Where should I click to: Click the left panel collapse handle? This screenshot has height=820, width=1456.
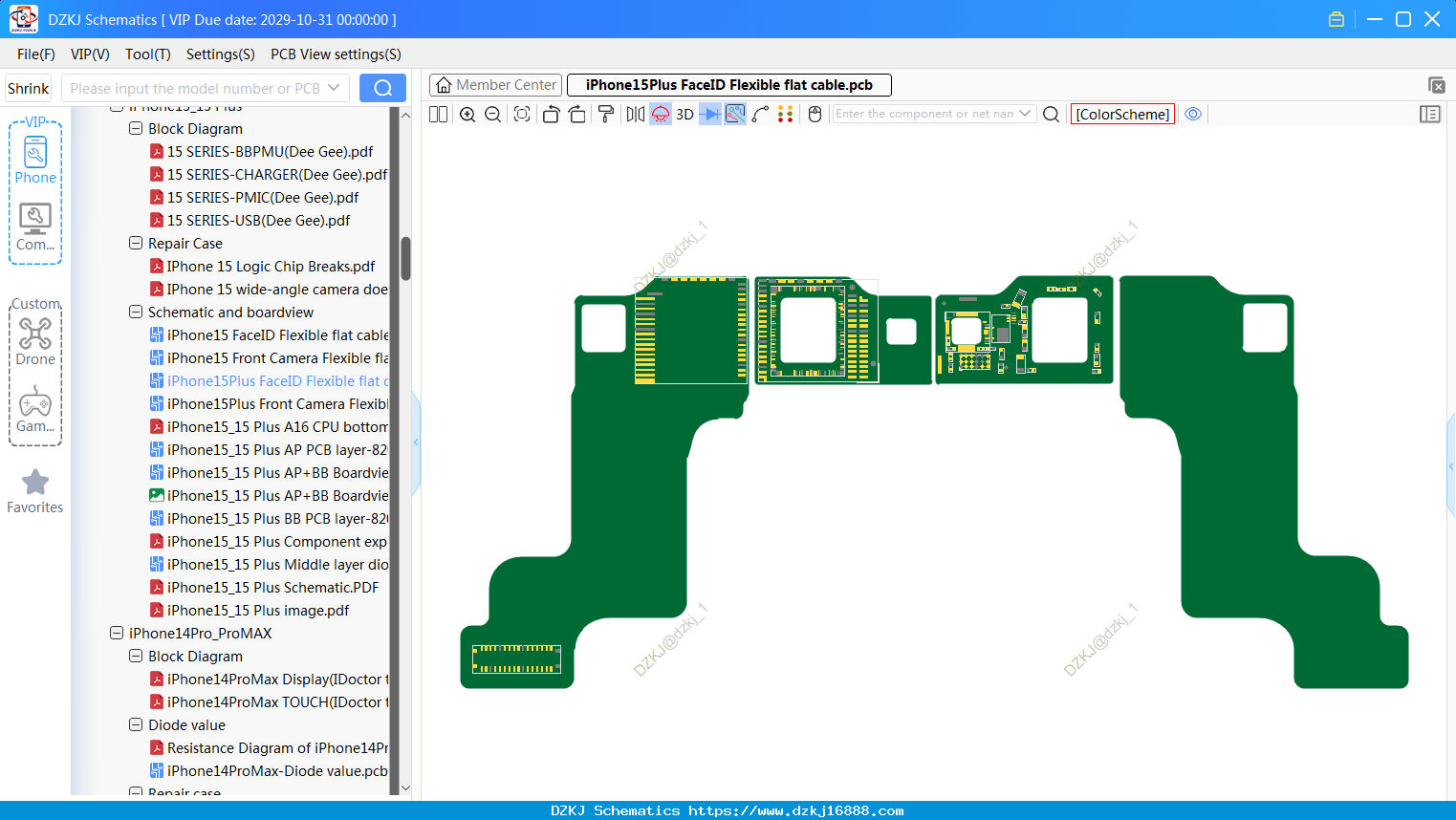pos(416,442)
